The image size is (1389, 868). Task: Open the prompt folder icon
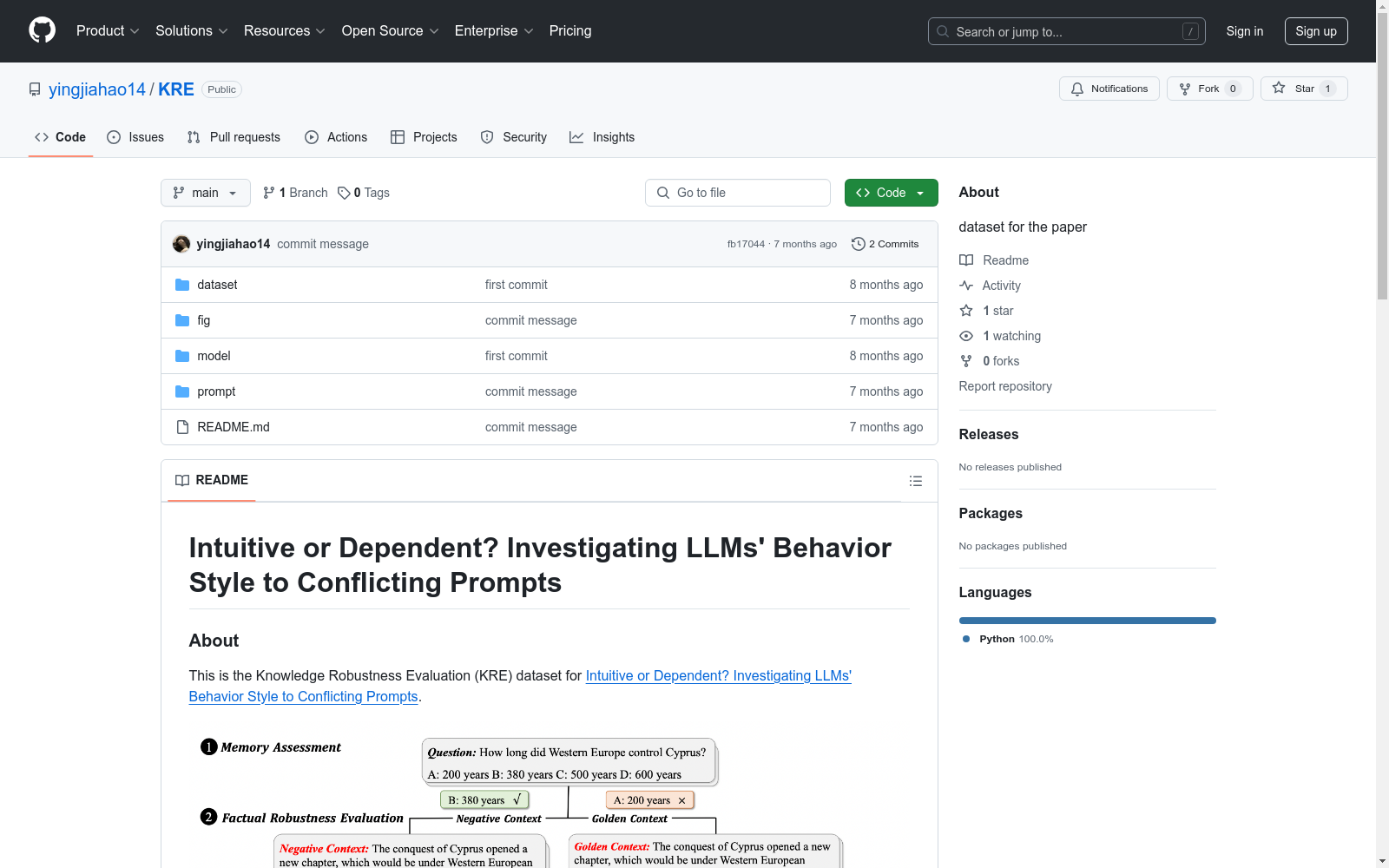(x=182, y=391)
